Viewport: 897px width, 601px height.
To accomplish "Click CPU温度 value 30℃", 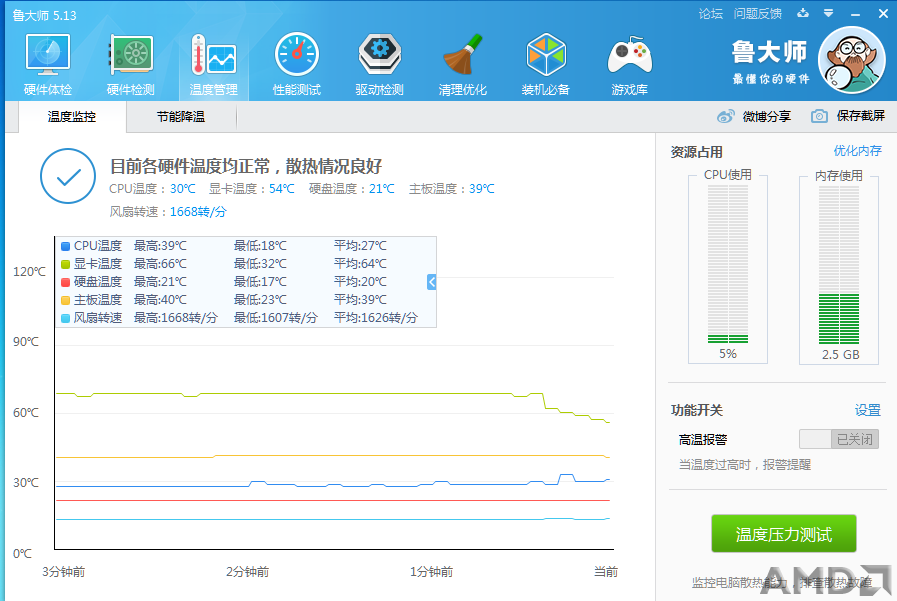I will click(x=182, y=189).
